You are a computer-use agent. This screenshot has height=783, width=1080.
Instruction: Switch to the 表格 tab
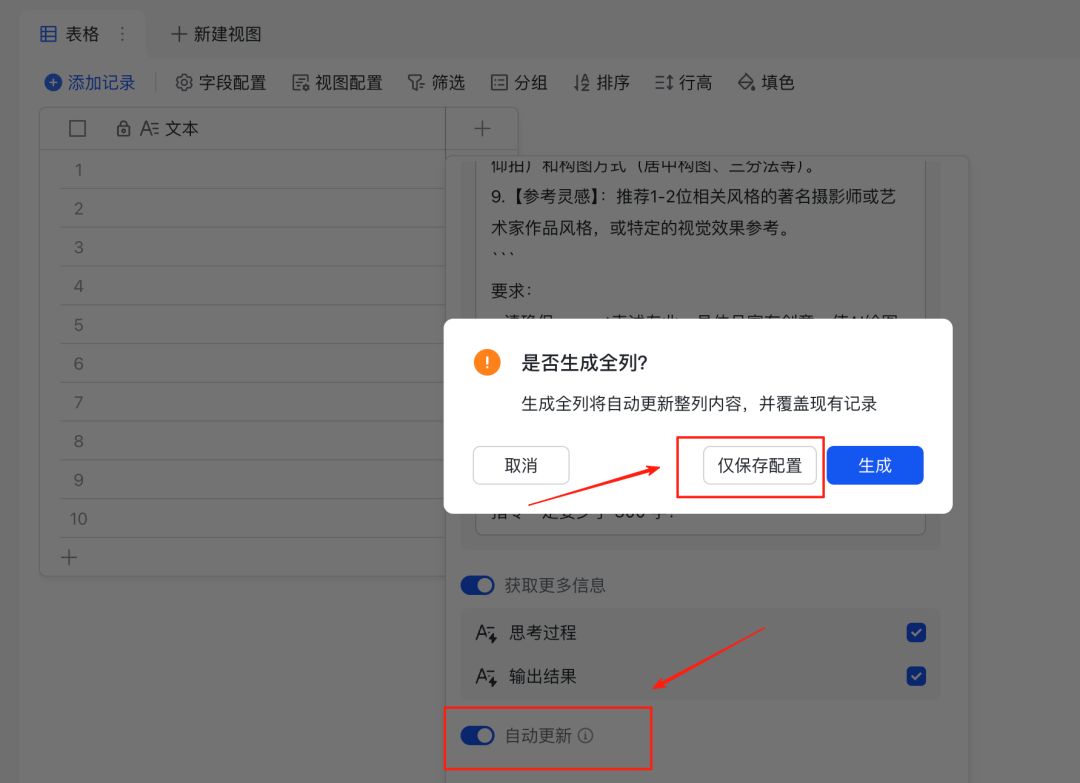pos(81,33)
